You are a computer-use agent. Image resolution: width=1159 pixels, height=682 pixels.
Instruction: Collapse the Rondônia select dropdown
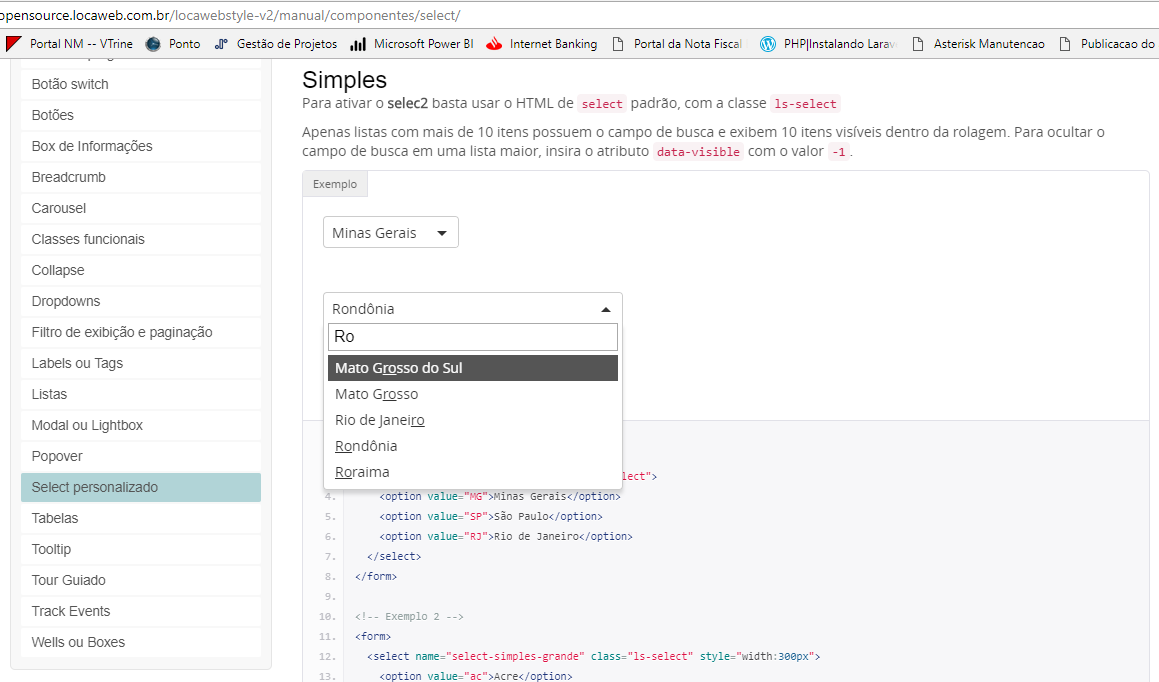click(472, 309)
